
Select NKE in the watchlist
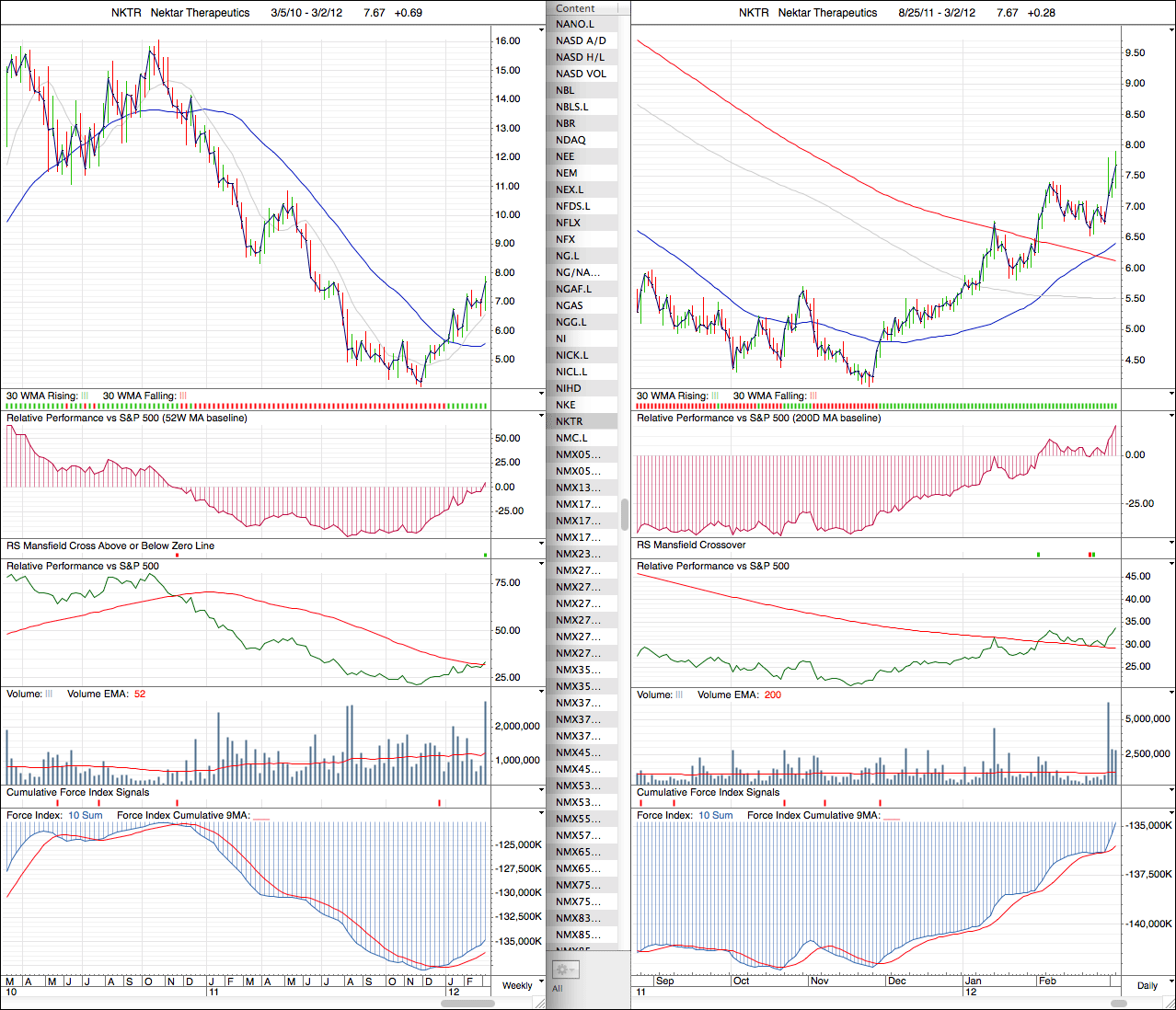(566, 405)
